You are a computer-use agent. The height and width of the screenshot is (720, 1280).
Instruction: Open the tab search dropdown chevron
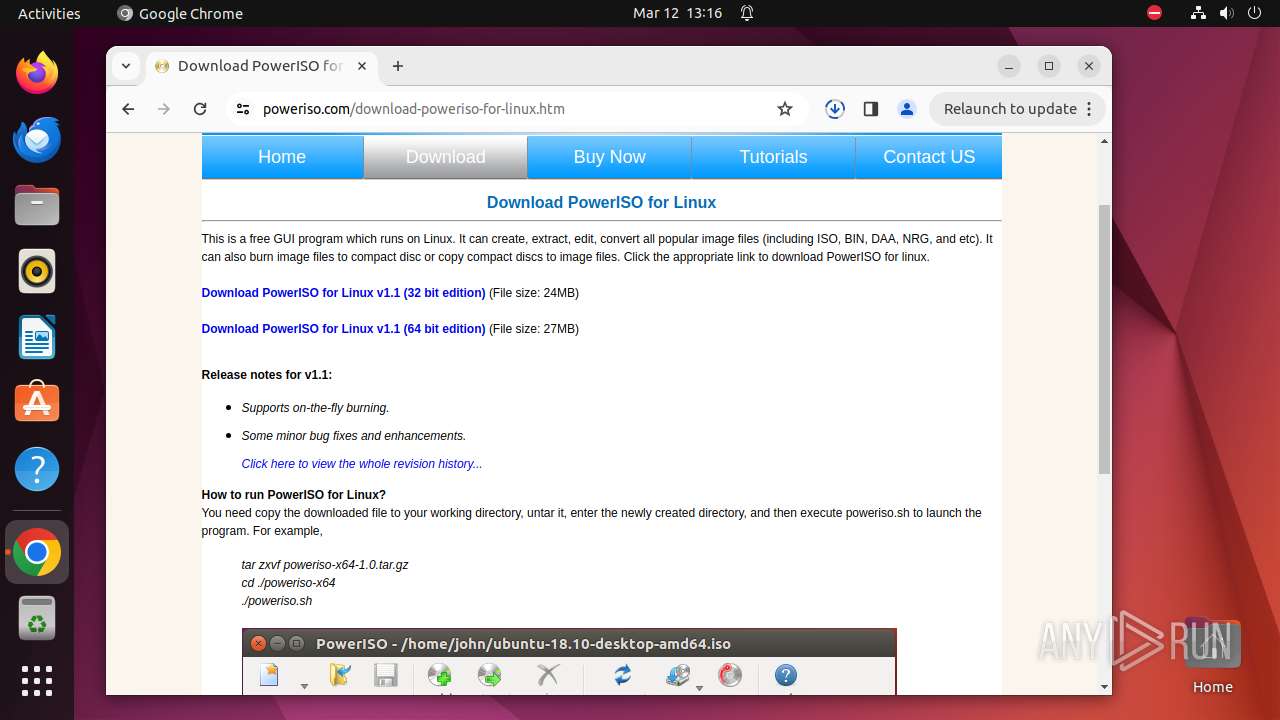(126, 66)
